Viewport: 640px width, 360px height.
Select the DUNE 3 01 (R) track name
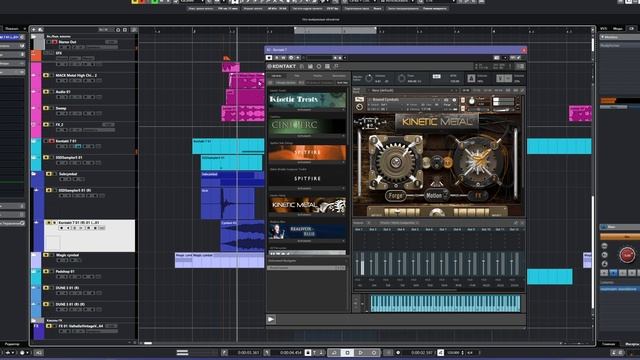coord(67,288)
